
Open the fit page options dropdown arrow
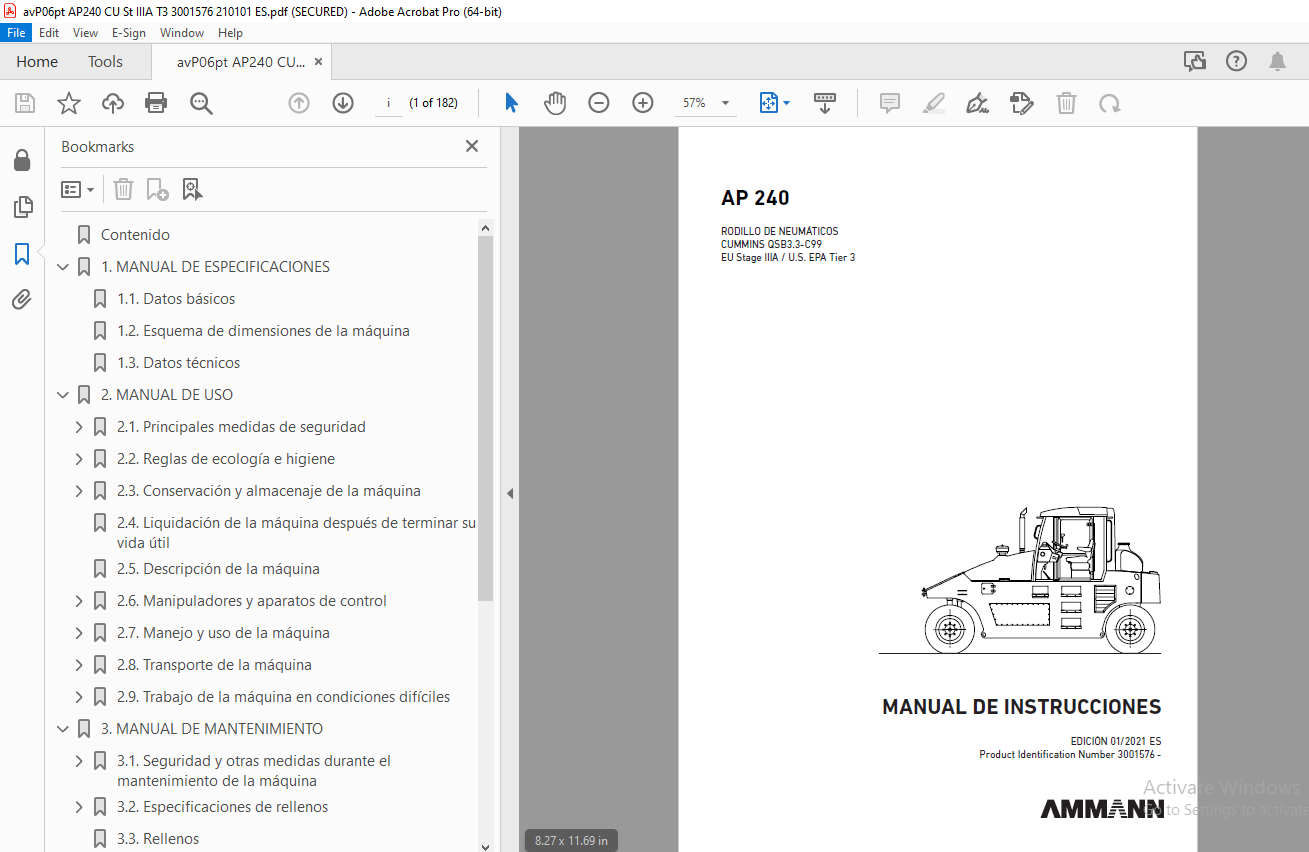(x=786, y=103)
